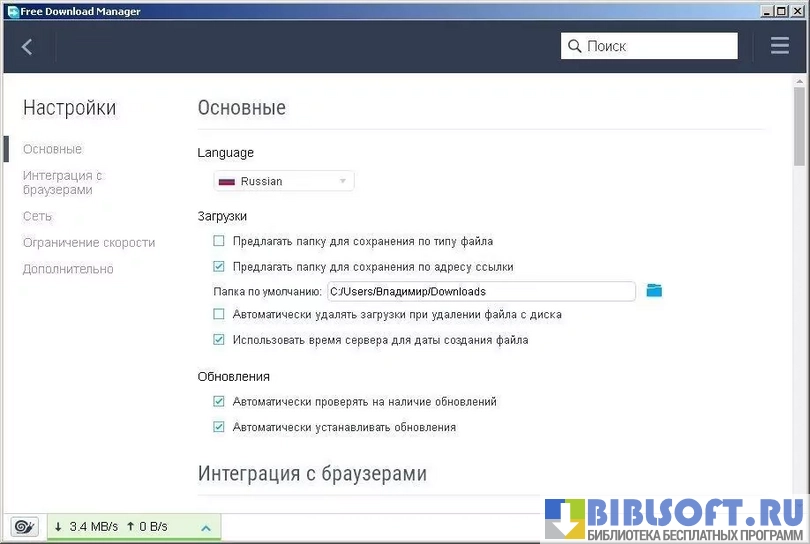
Task: Click the Free Download Manager title bar icon
Action: pos(12,11)
